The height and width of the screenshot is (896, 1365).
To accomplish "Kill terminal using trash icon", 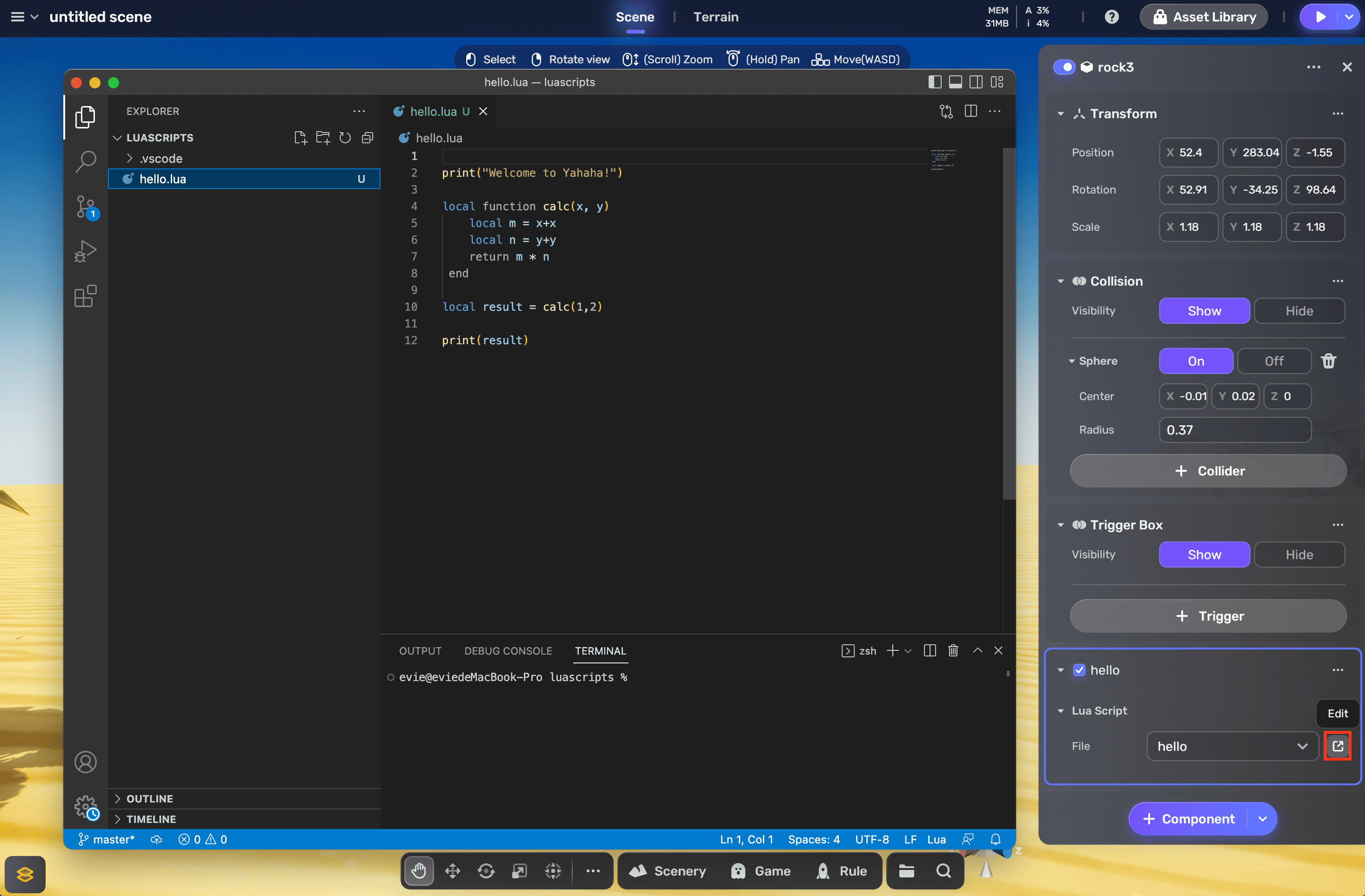I will click(953, 650).
